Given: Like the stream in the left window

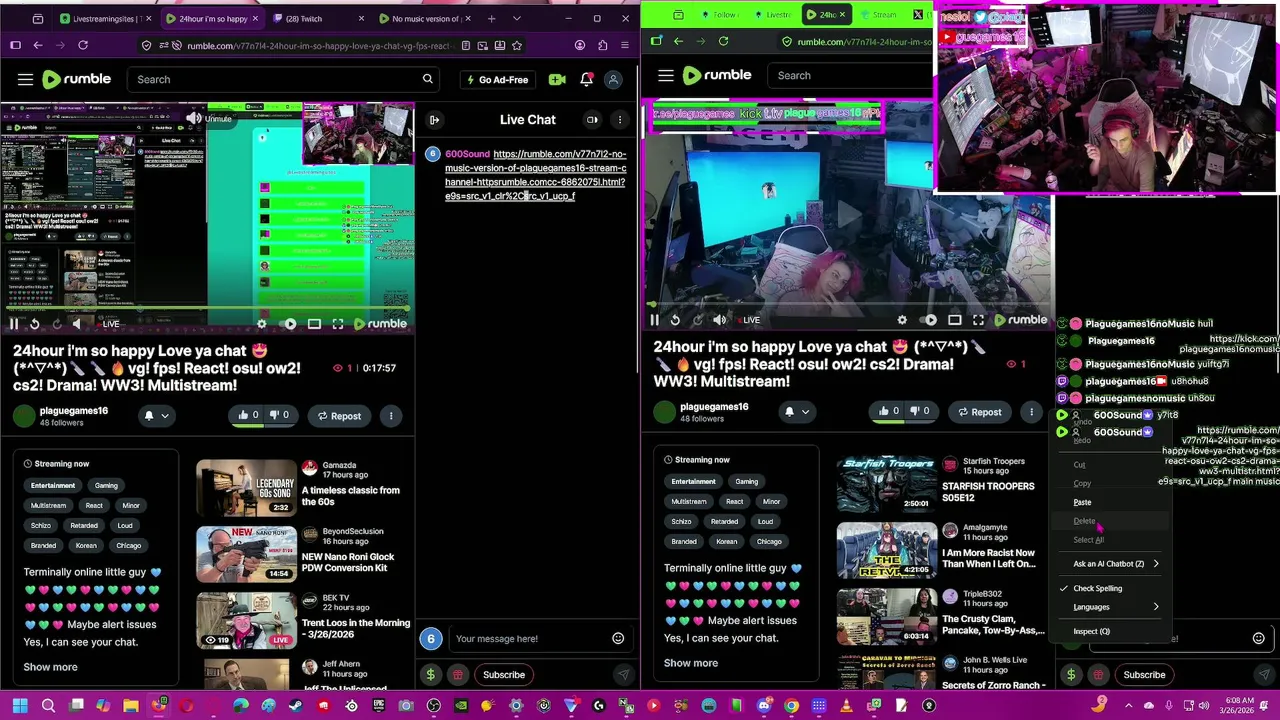Looking at the screenshot, I should coord(248,415).
